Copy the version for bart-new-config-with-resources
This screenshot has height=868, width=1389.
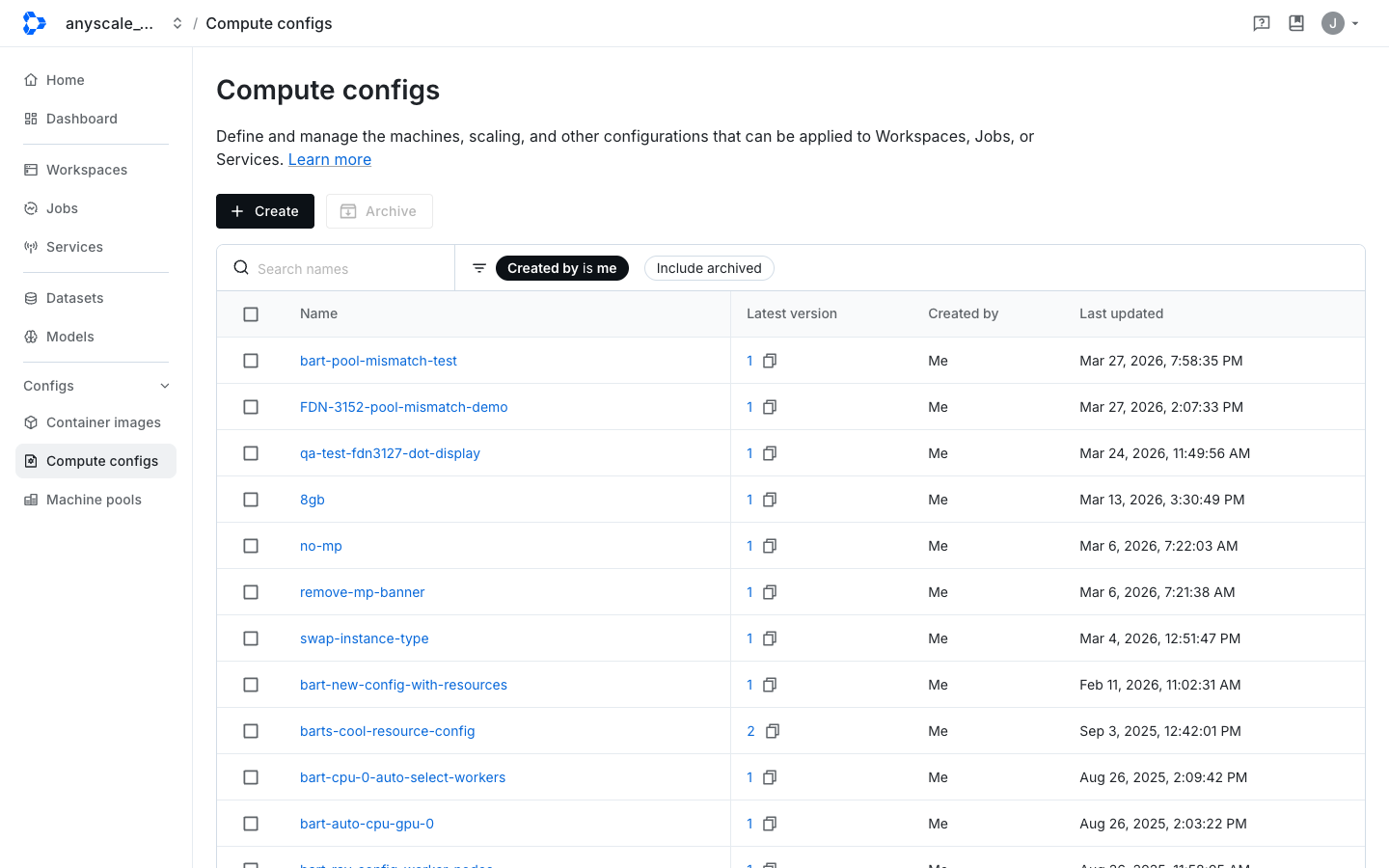pos(770,685)
